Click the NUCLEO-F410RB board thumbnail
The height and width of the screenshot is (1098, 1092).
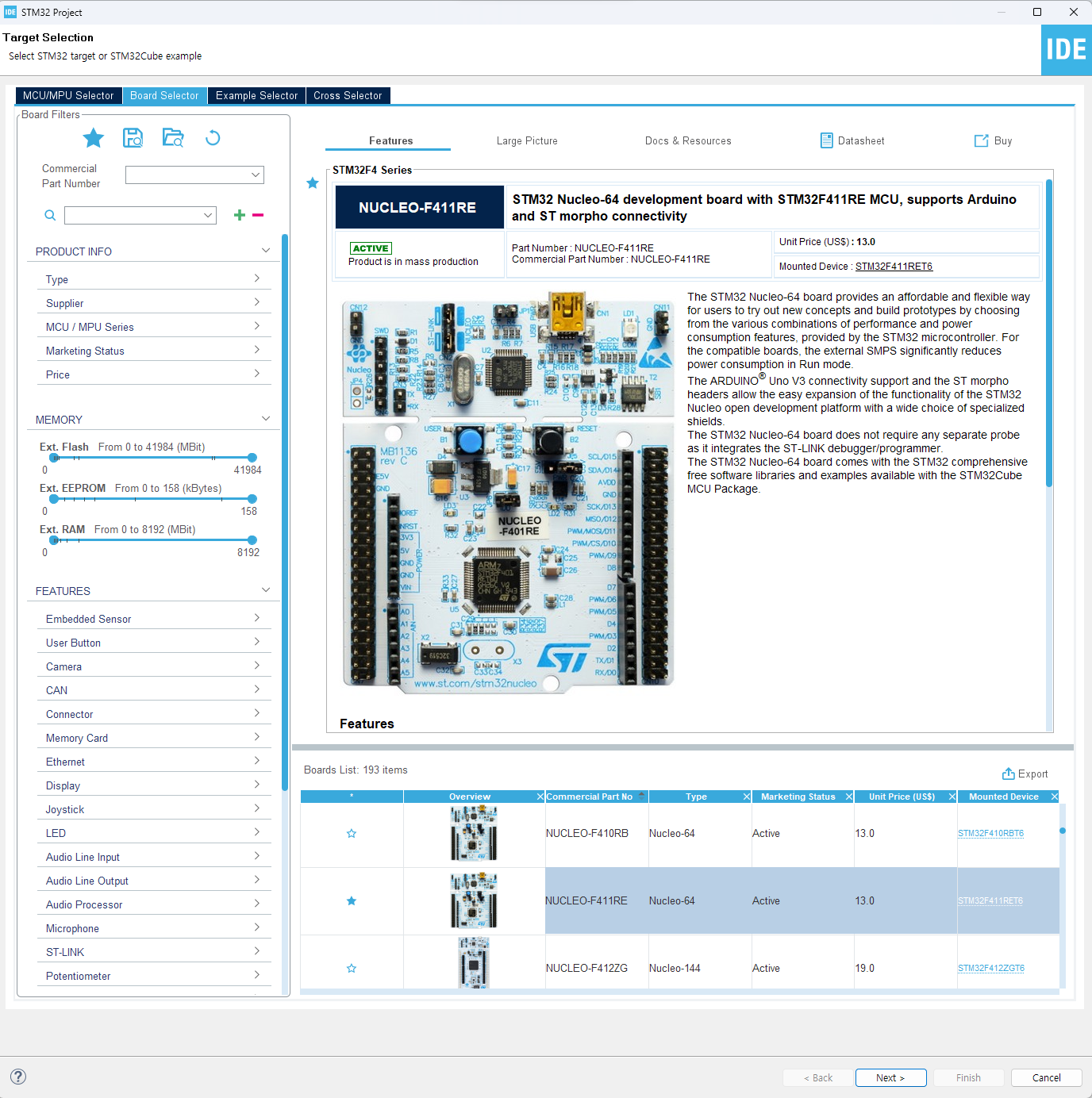click(x=474, y=833)
